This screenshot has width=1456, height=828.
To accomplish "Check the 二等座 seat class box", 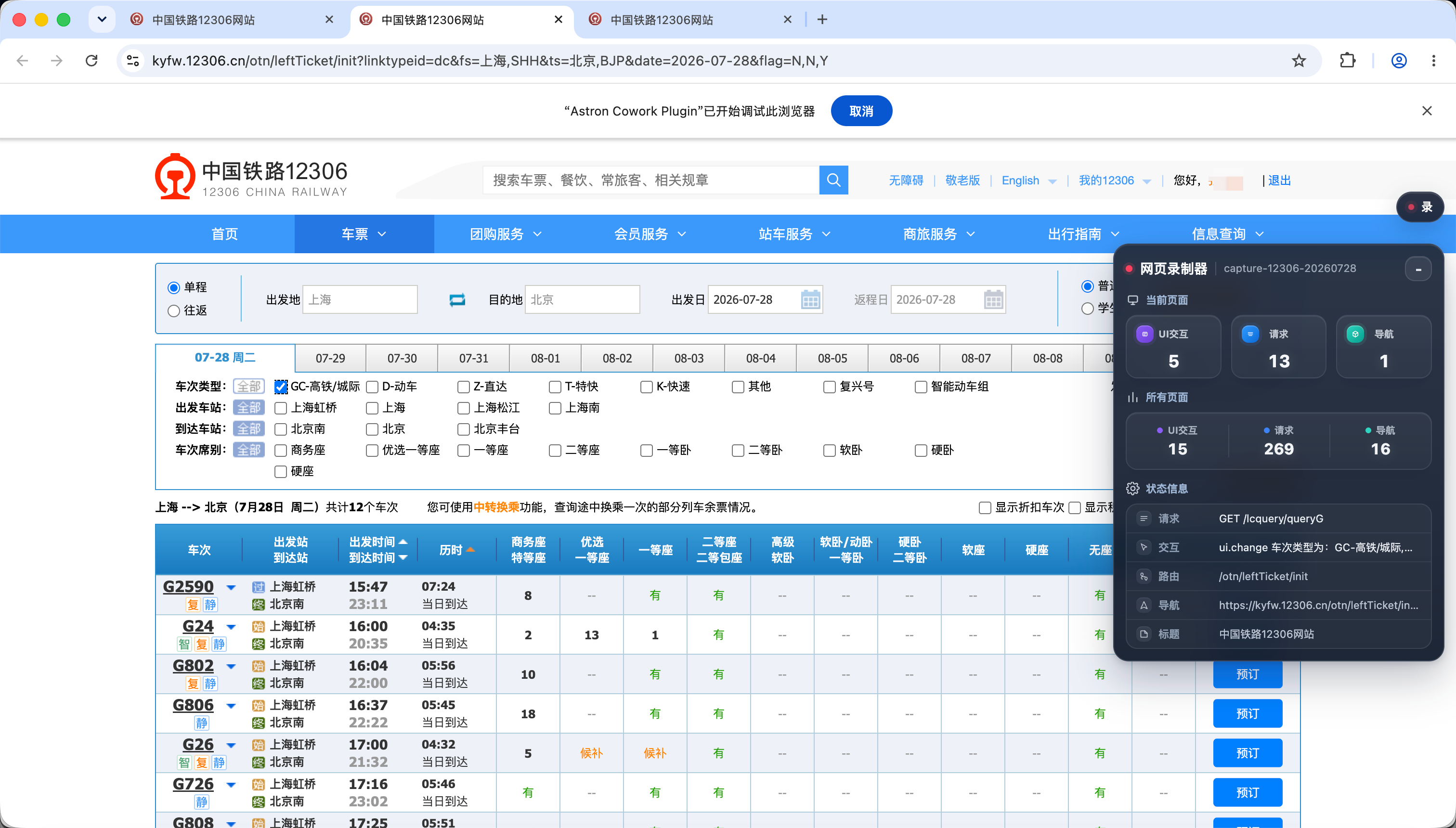I will click(x=555, y=451).
